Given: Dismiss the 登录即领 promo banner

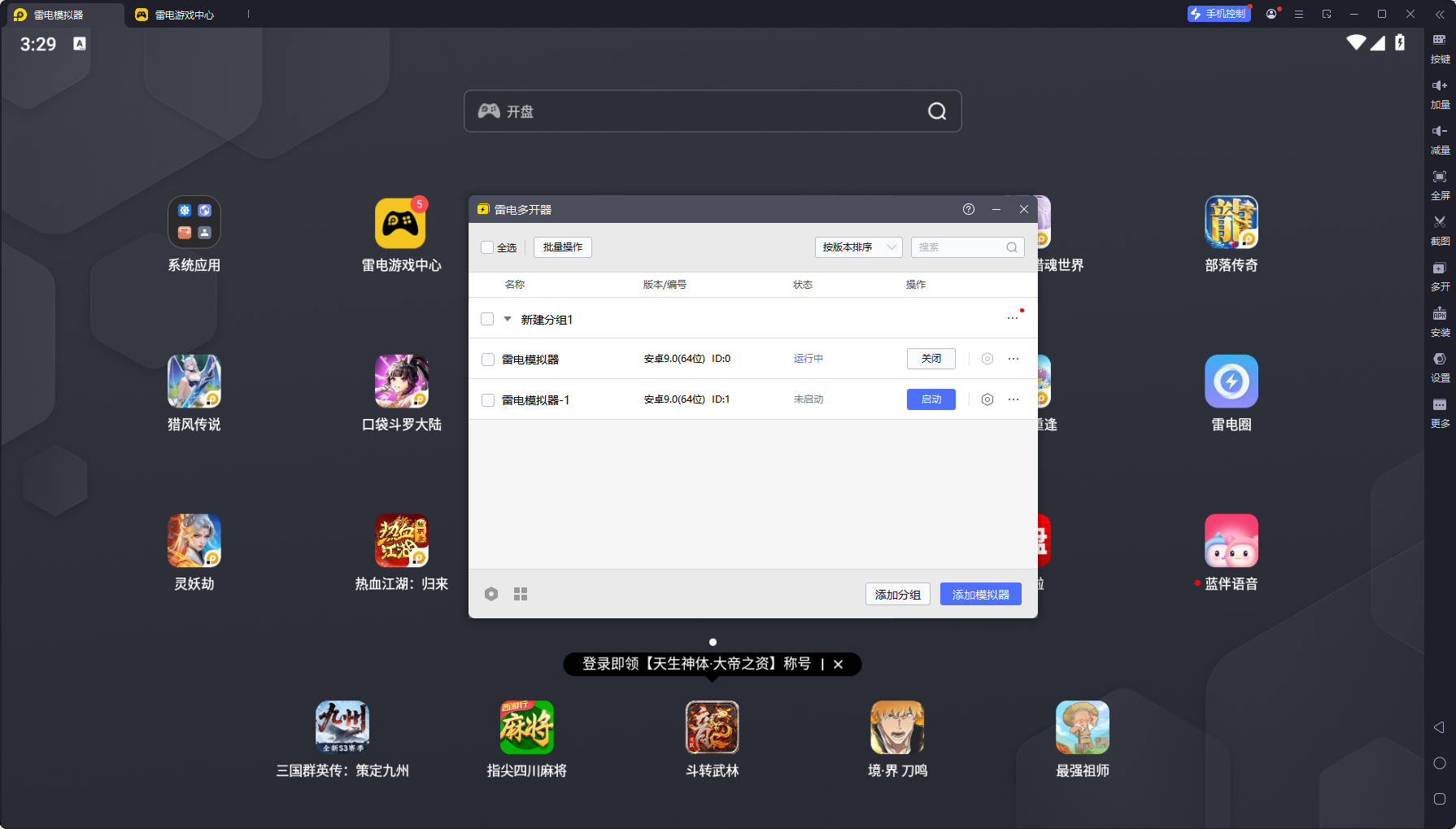Looking at the screenshot, I should tap(838, 665).
